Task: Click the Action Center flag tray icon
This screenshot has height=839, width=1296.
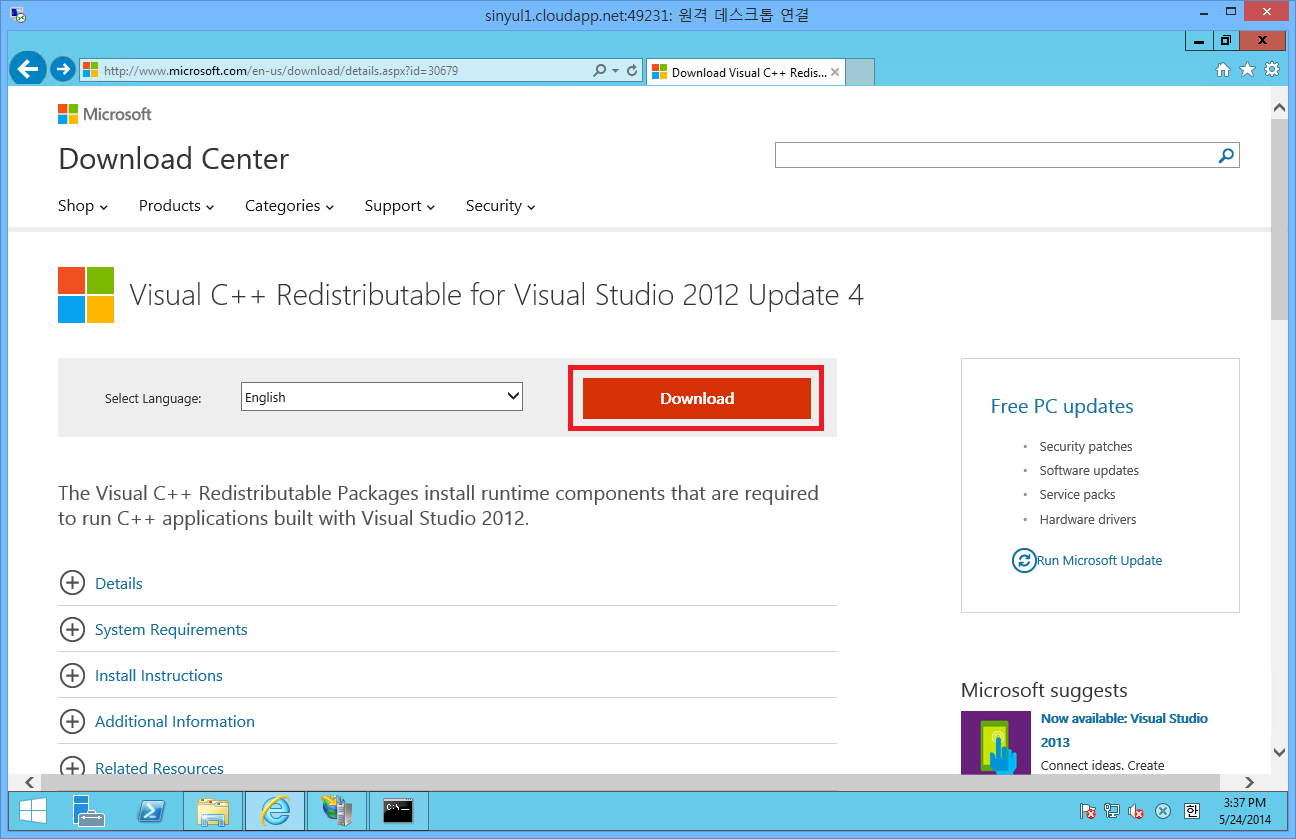Action: tap(1088, 811)
